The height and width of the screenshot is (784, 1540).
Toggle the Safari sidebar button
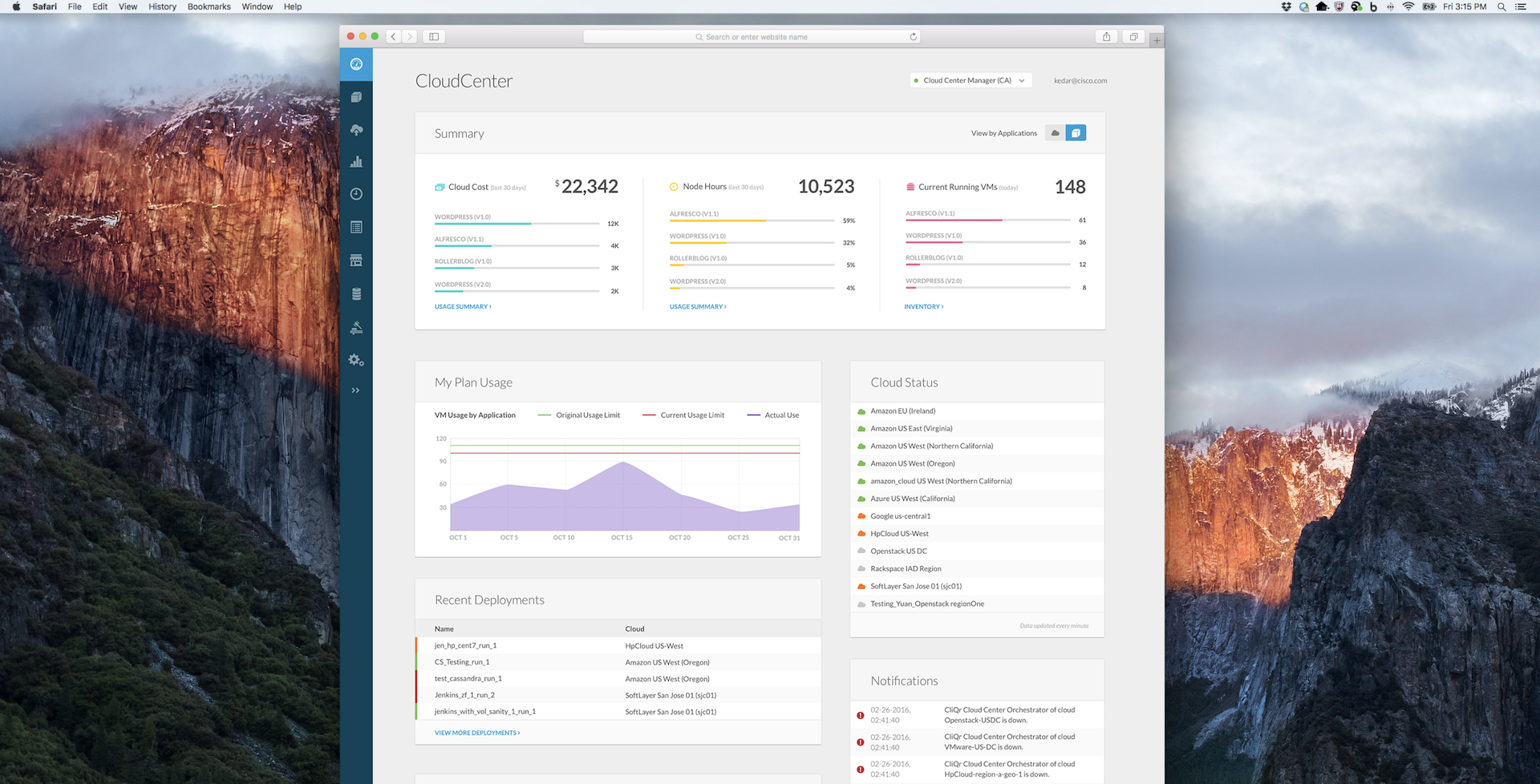(434, 37)
